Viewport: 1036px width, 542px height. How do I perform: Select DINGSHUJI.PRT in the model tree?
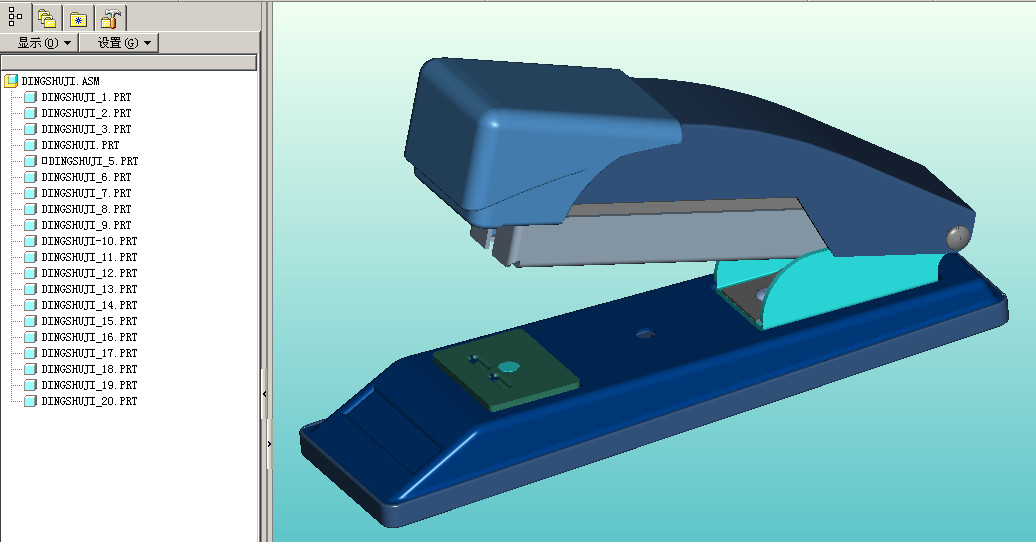[x=80, y=145]
